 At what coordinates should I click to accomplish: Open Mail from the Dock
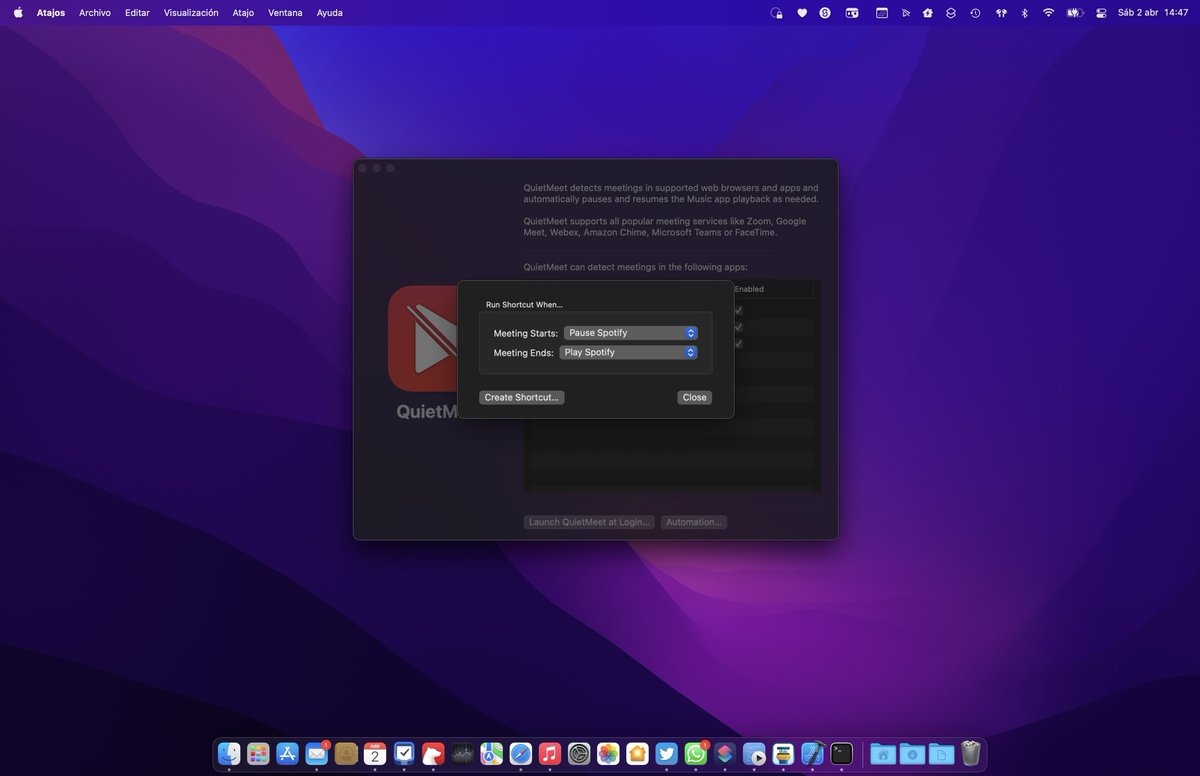click(317, 753)
